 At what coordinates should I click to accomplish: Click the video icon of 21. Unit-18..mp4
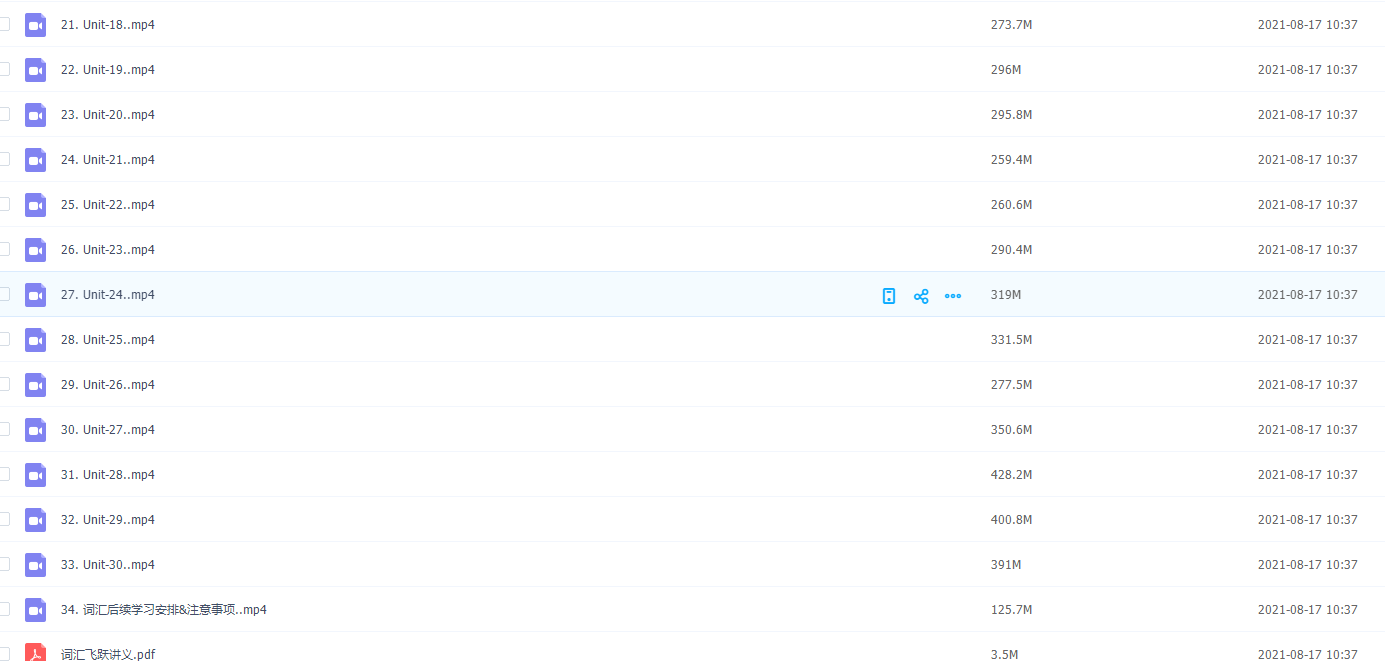(x=36, y=25)
